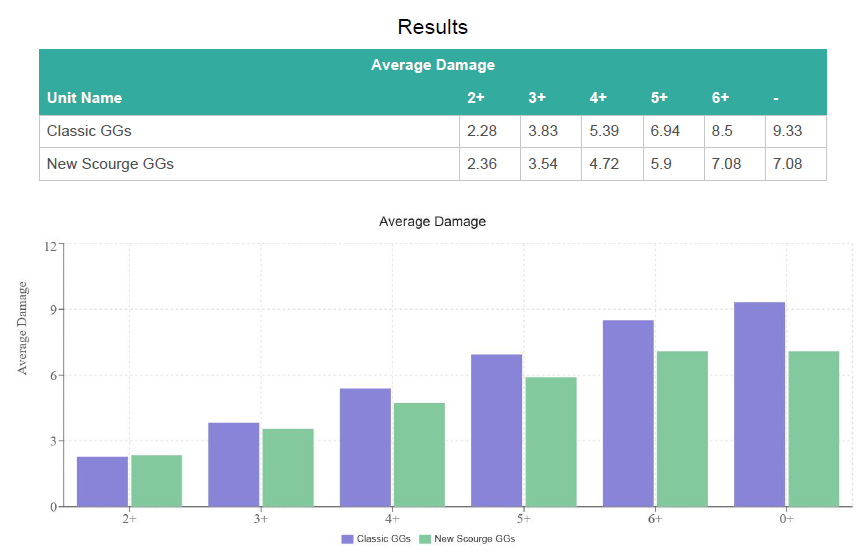
Task: Click the purple Classic GGs legend swatch
Action: coord(347,539)
